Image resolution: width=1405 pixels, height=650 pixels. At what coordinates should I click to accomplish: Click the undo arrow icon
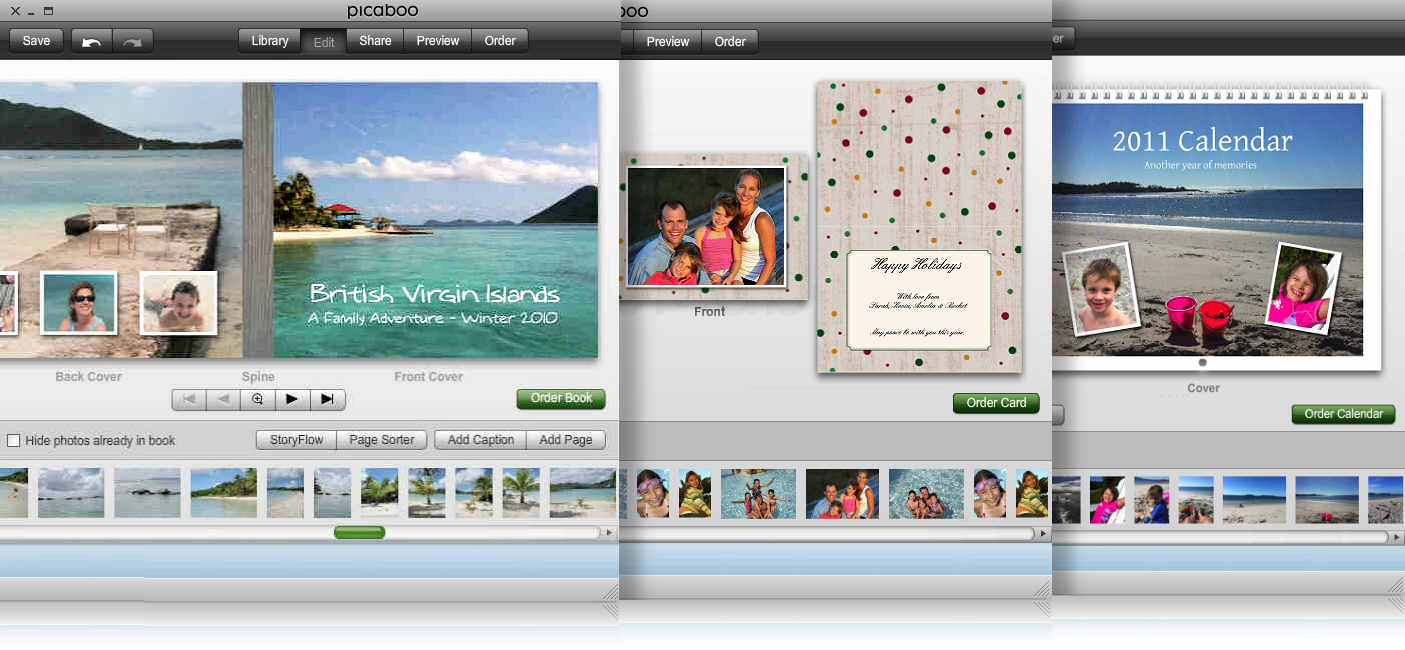point(91,42)
